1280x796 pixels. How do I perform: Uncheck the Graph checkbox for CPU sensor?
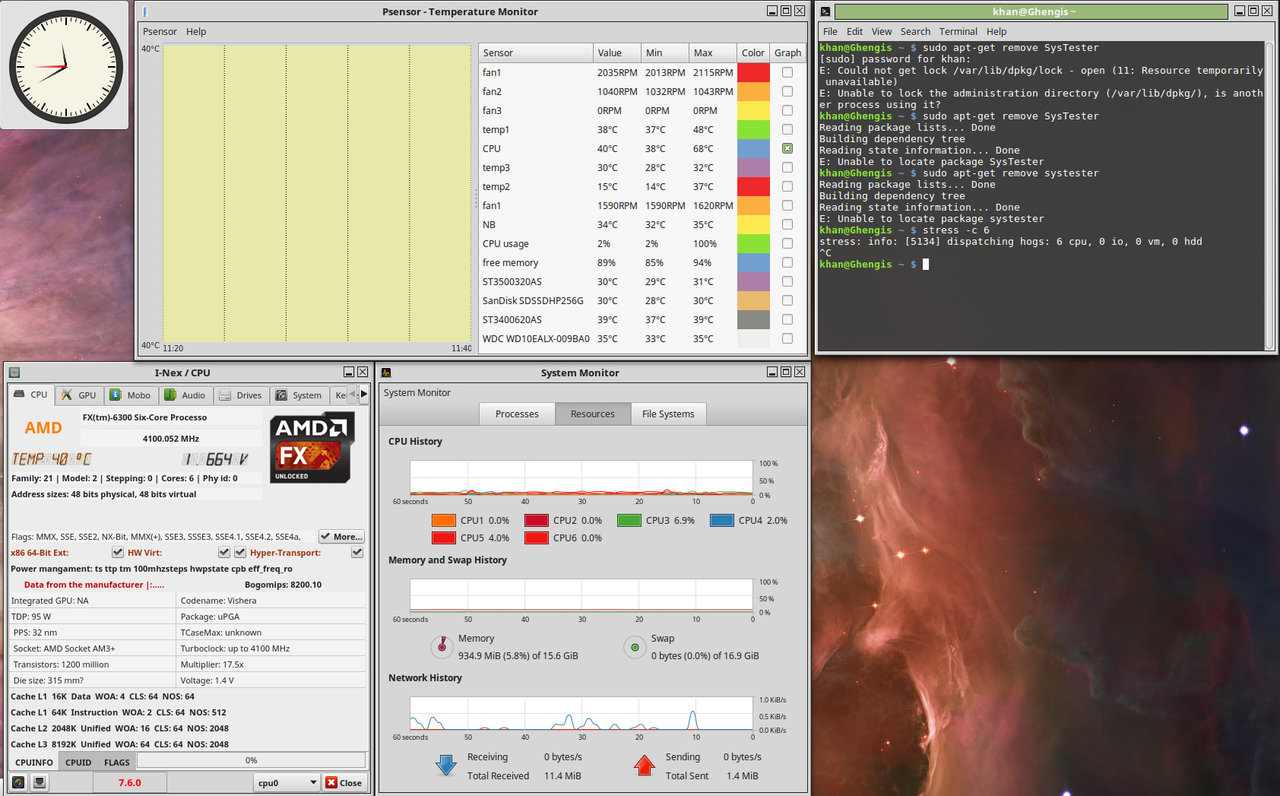click(x=788, y=148)
